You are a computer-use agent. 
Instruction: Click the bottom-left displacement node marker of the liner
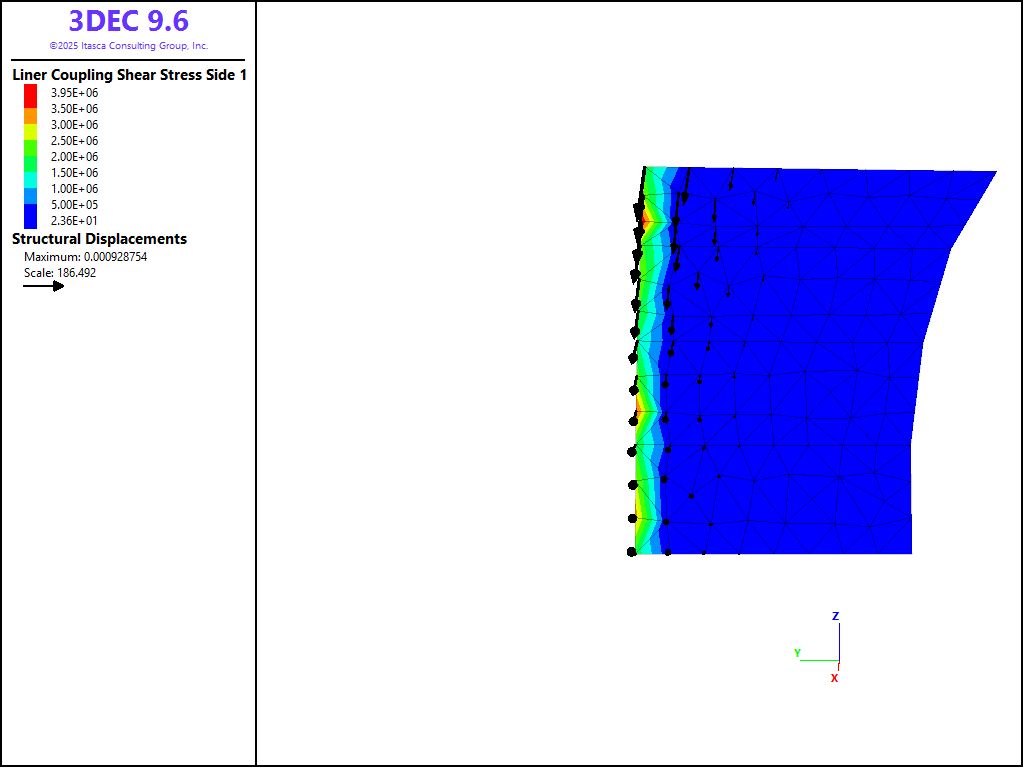pyautogui.click(x=631, y=552)
